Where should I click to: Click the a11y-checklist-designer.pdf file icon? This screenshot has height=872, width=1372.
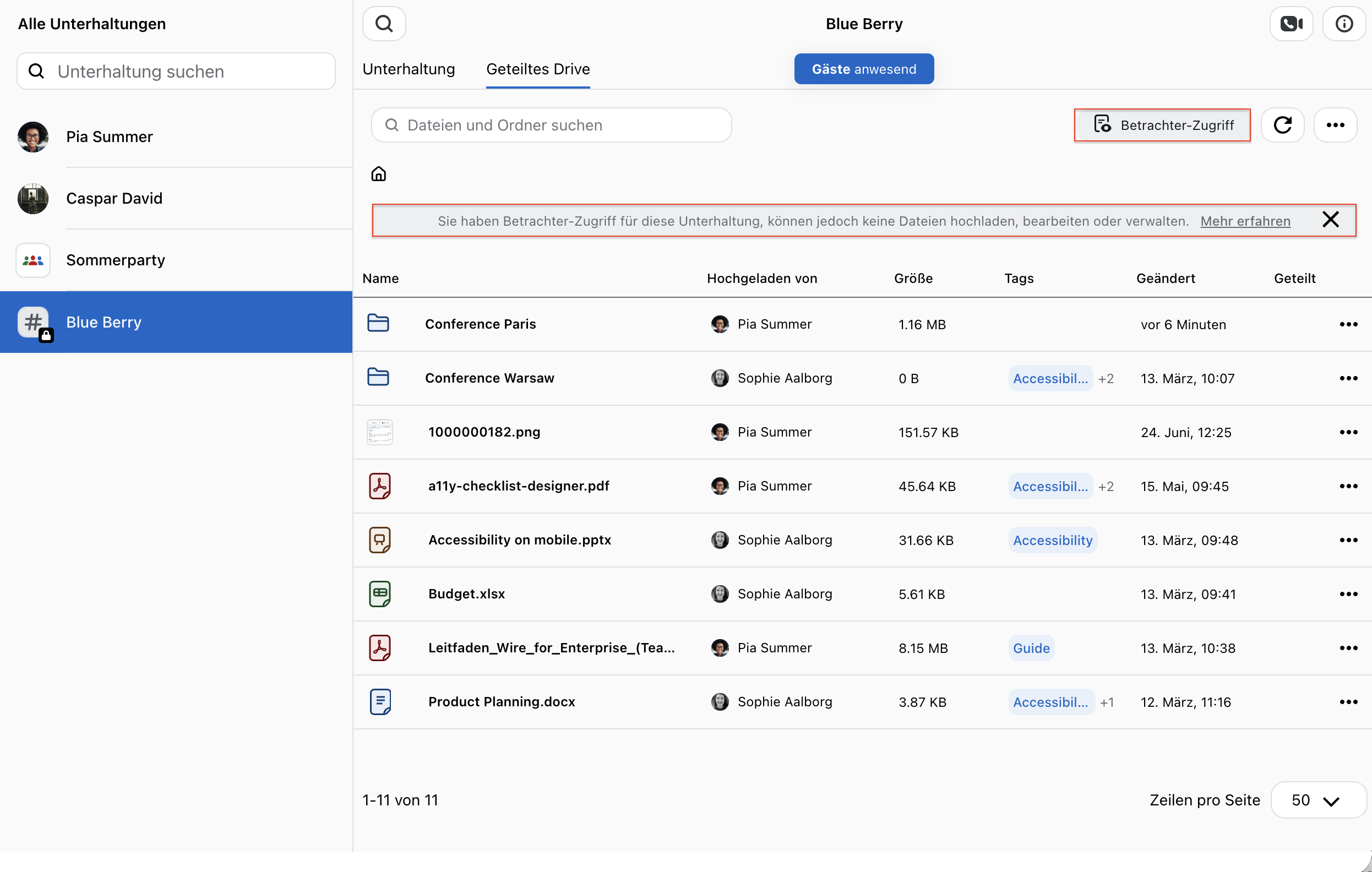pos(379,486)
